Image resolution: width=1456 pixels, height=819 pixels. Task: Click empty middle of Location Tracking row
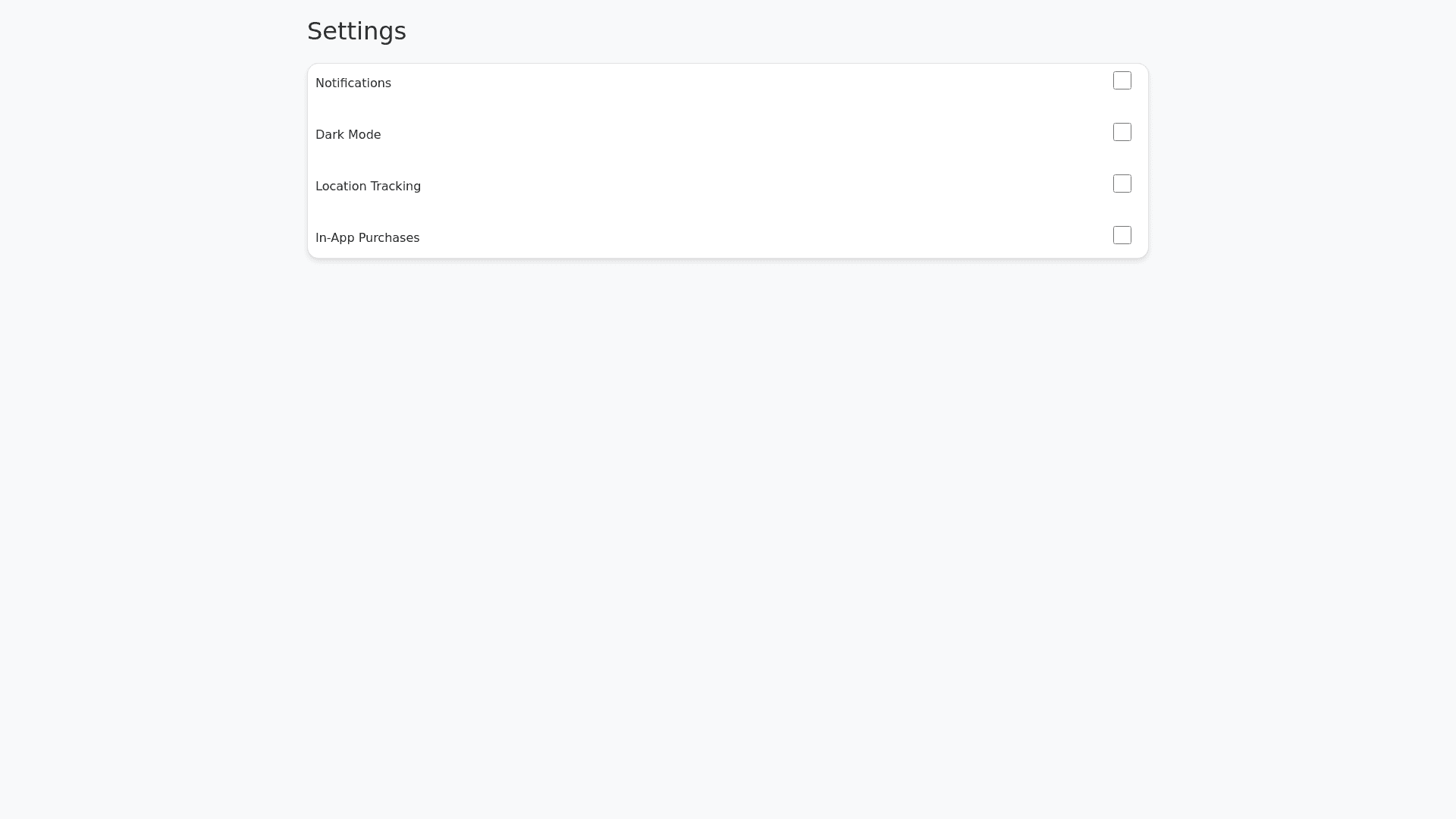point(728,187)
